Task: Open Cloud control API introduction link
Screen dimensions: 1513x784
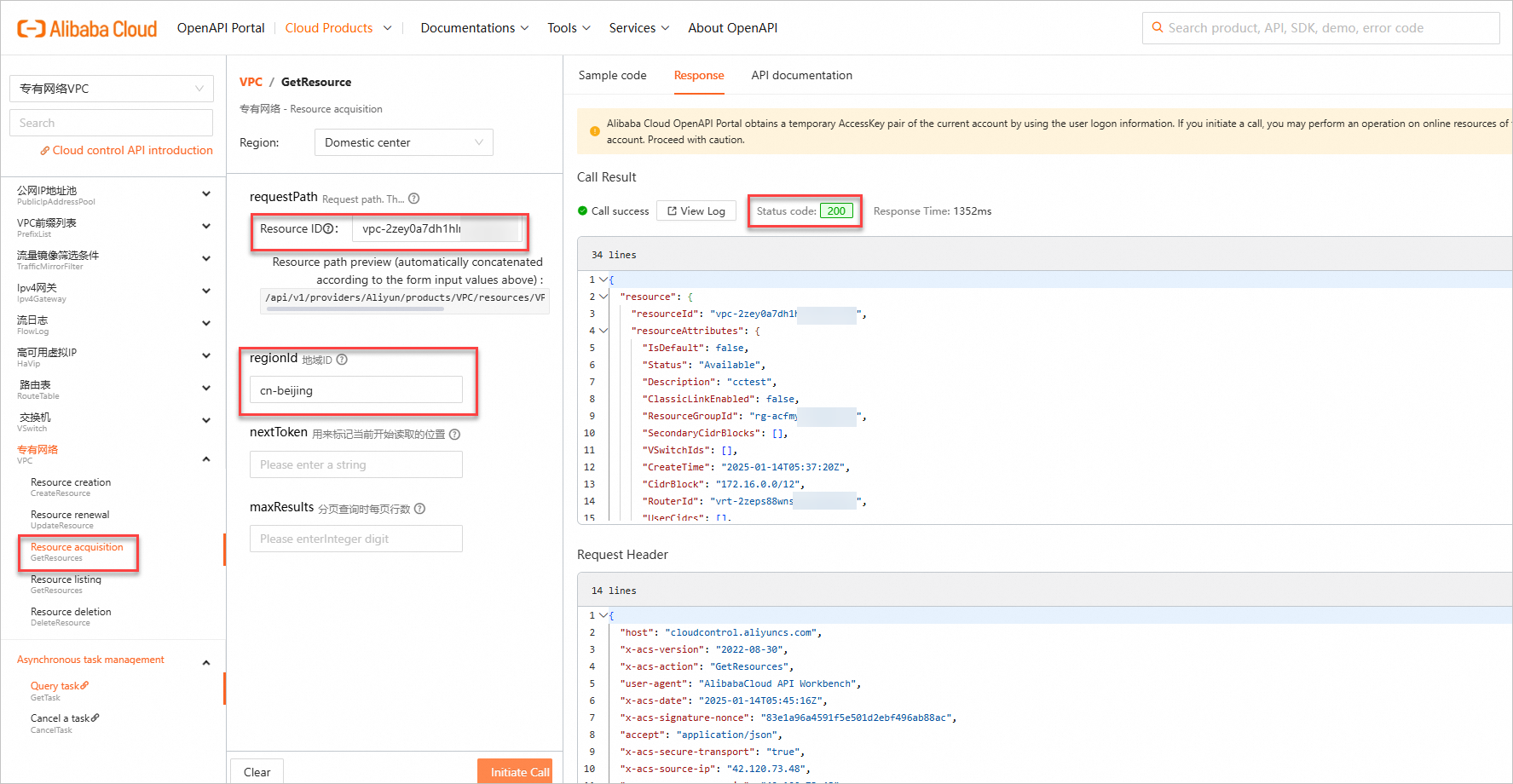Action: click(x=132, y=150)
